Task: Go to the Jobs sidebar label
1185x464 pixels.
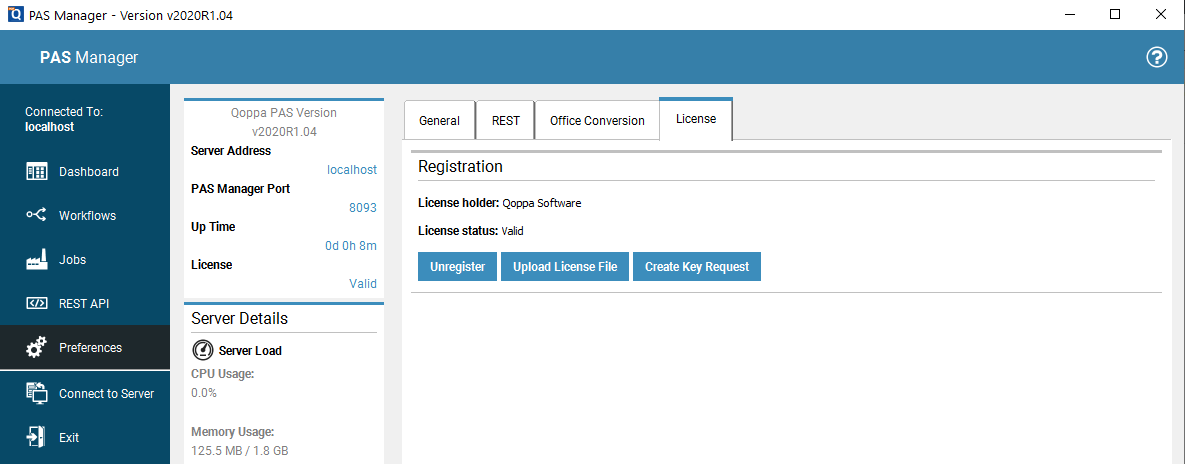Action: [x=73, y=260]
